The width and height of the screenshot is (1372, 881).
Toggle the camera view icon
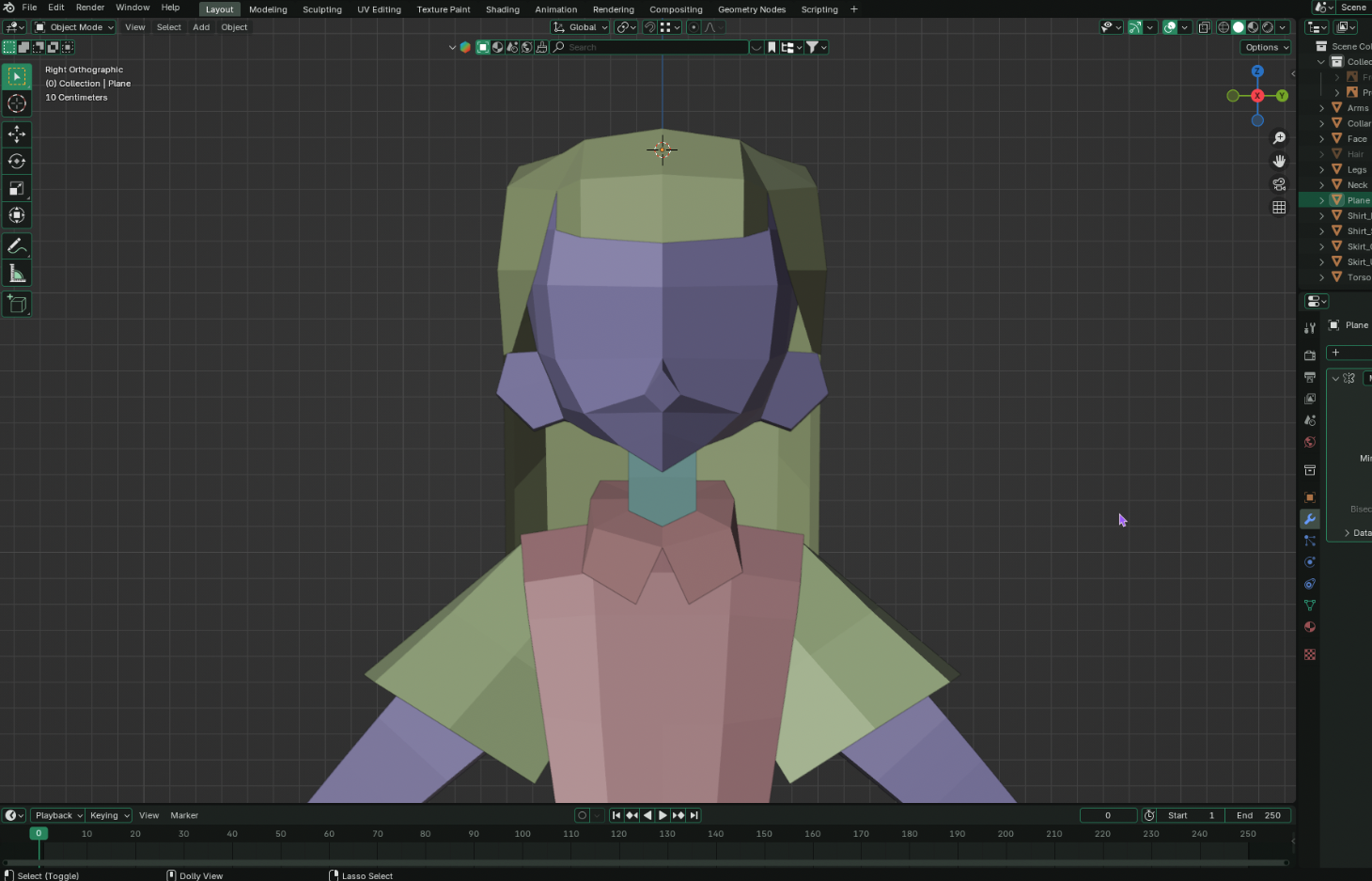coord(1279,184)
